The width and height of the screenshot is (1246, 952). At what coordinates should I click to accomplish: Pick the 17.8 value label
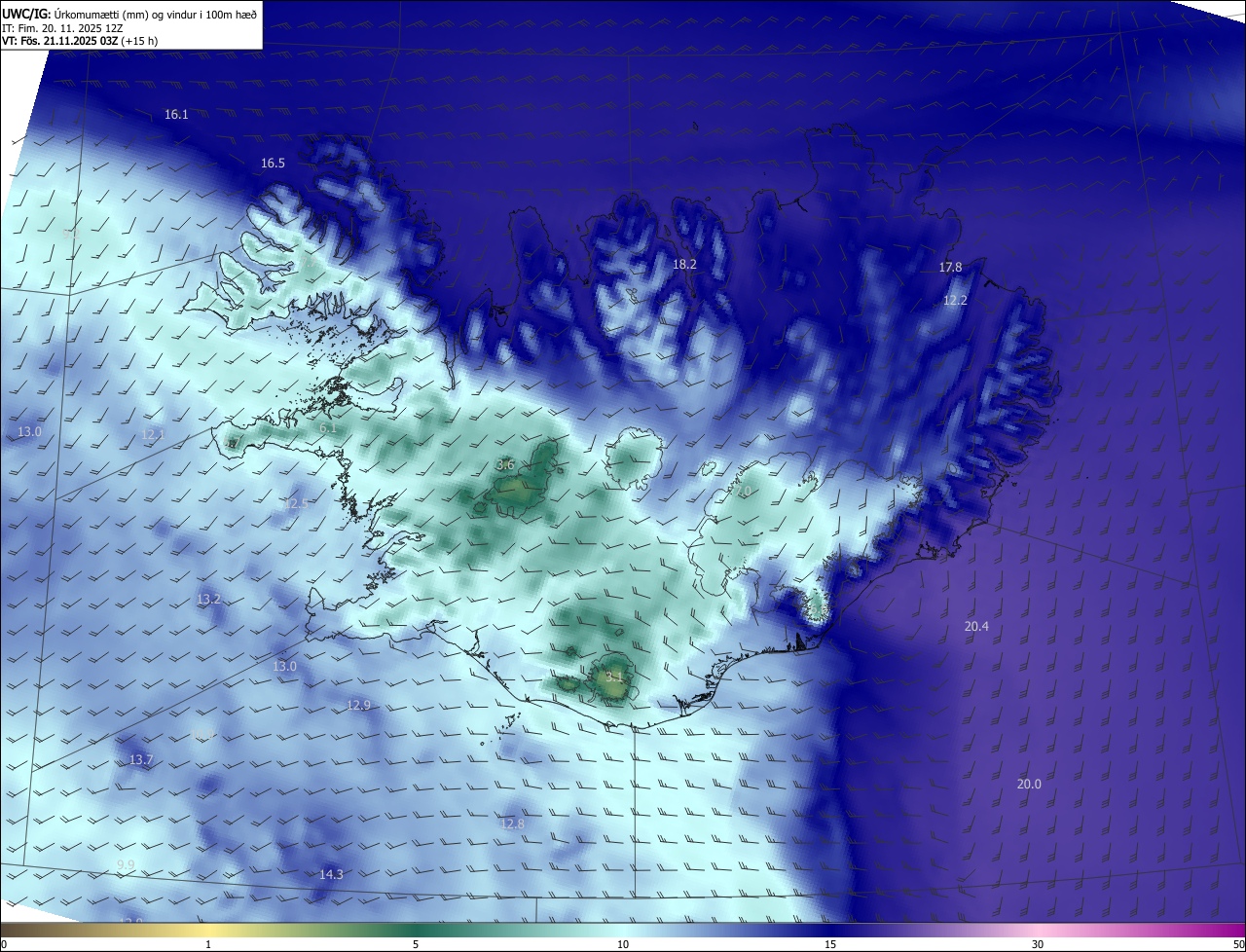(x=950, y=268)
